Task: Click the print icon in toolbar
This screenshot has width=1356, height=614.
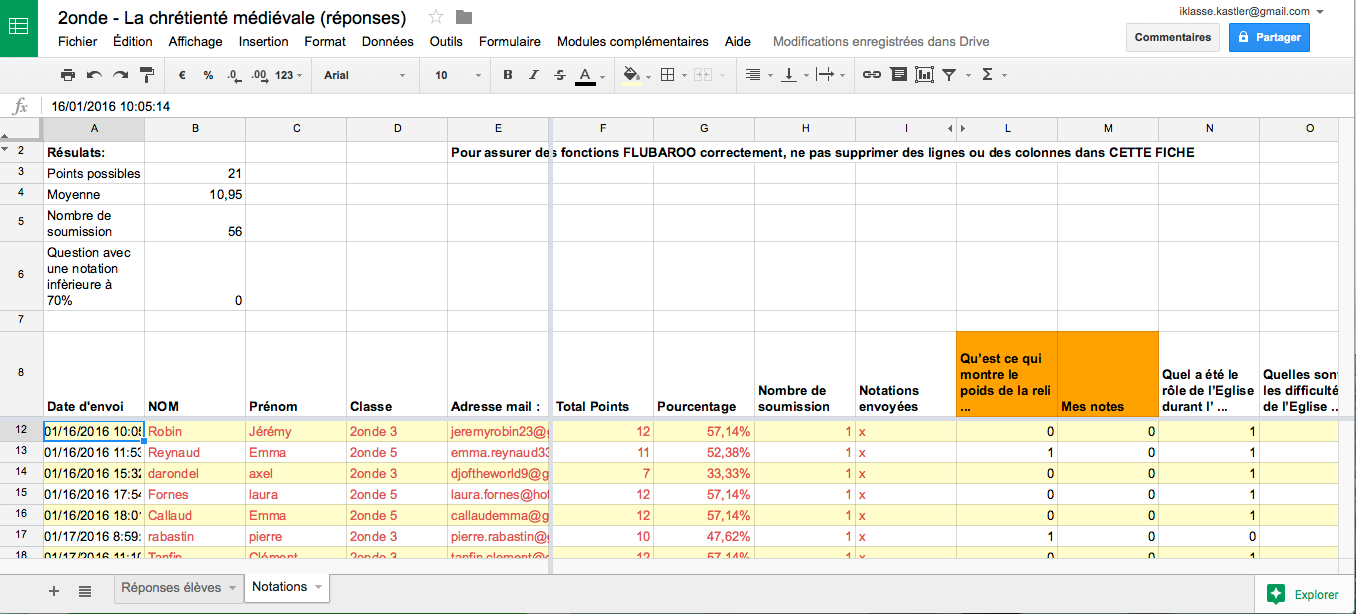Action: click(68, 75)
